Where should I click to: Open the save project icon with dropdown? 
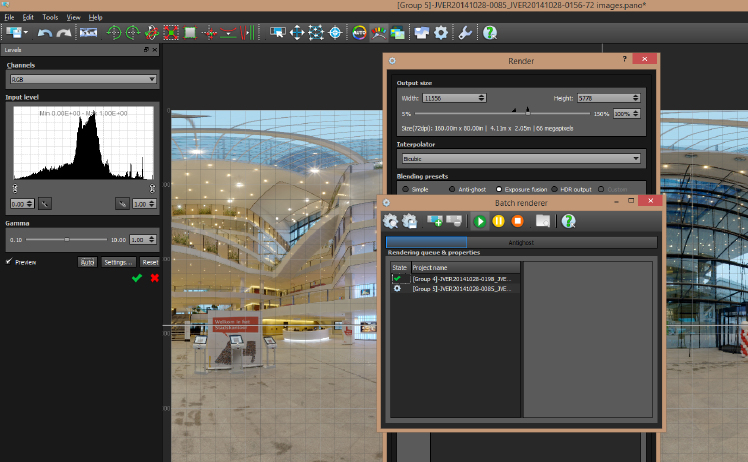click(x=17, y=33)
